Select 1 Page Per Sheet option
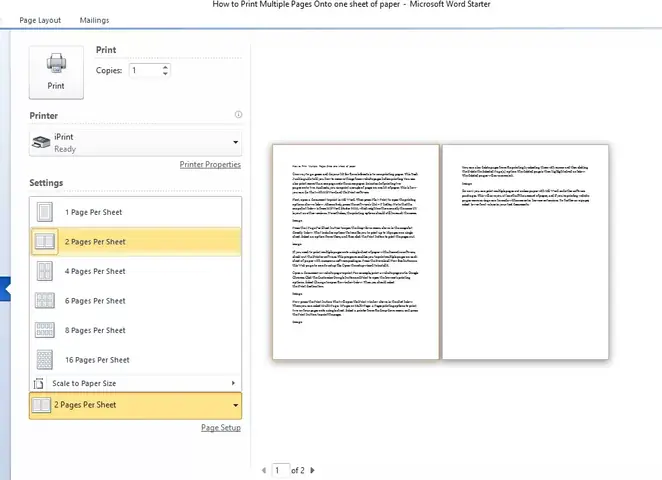This screenshot has width=662, height=480. (x=136, y=212)
